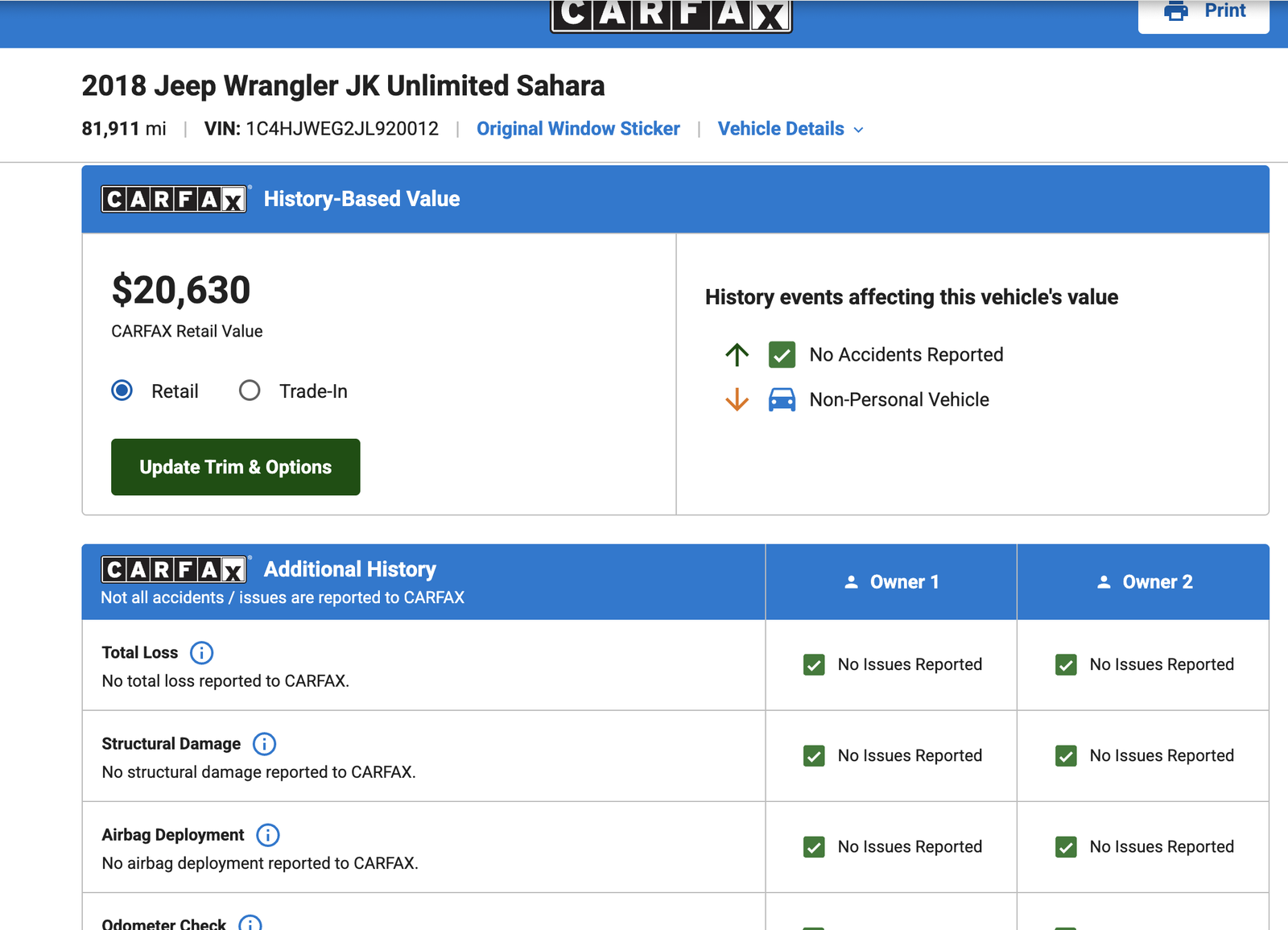
Task: Open the Odometer Check info icon
Action: [250, 924]
